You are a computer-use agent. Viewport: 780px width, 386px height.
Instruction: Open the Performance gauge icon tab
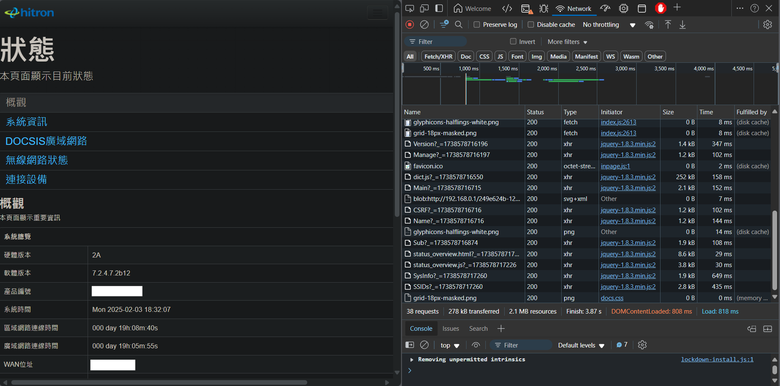click(605, 8)
